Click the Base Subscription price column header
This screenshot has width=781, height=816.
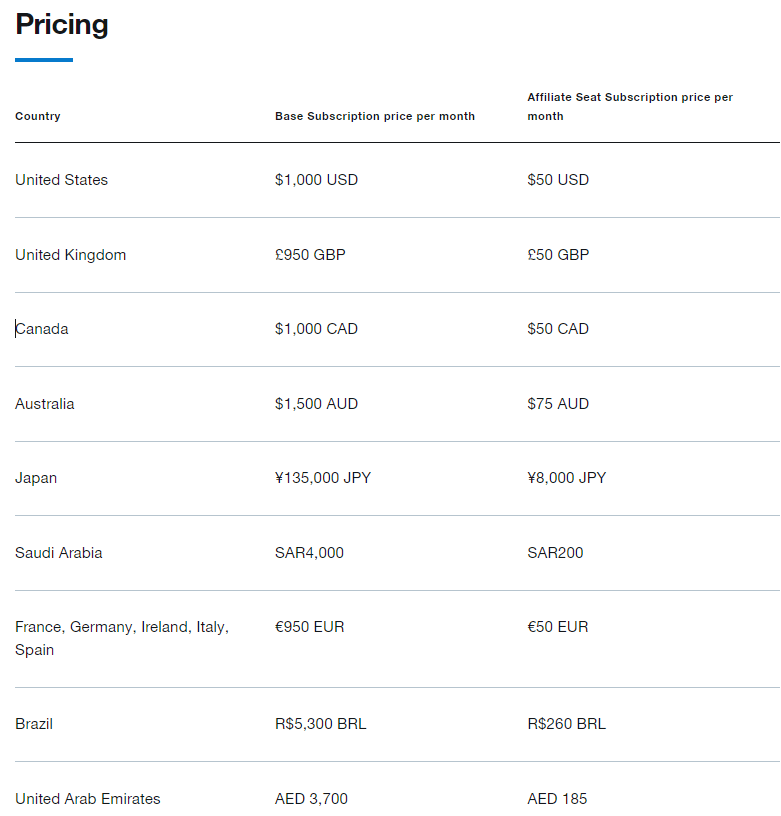[375, 116]
